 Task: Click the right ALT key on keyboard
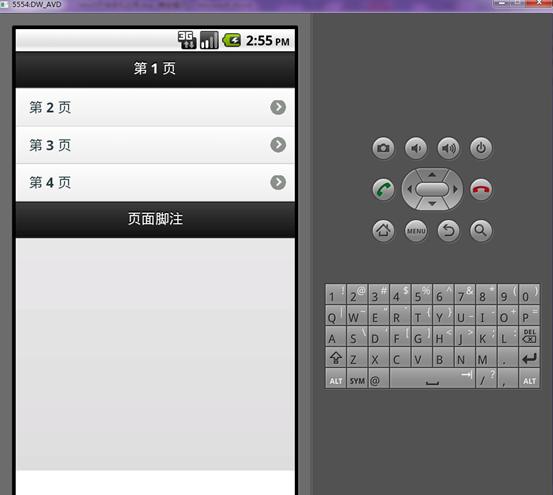pyautogui.click(x=529, y=378)
